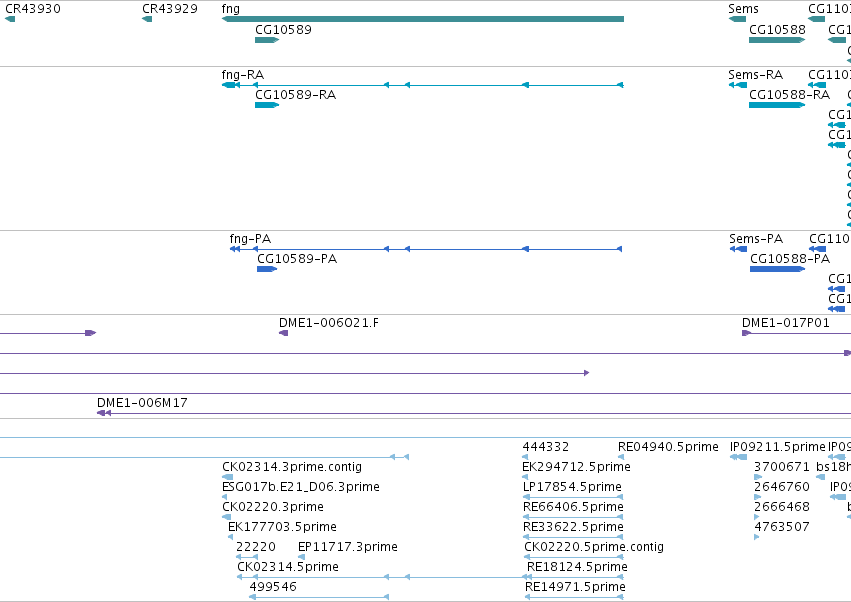This screenshot has height=602, width=851.
Task: Click the Sems gene arrow glyph
Action: [x=737, y=19]
